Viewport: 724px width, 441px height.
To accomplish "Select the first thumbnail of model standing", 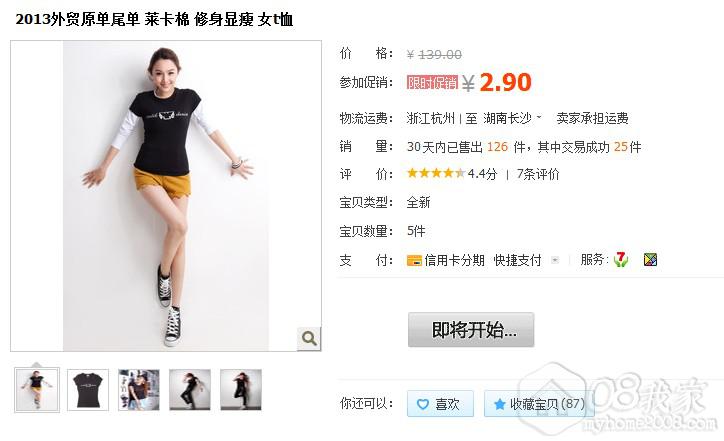I will point(37,390).
